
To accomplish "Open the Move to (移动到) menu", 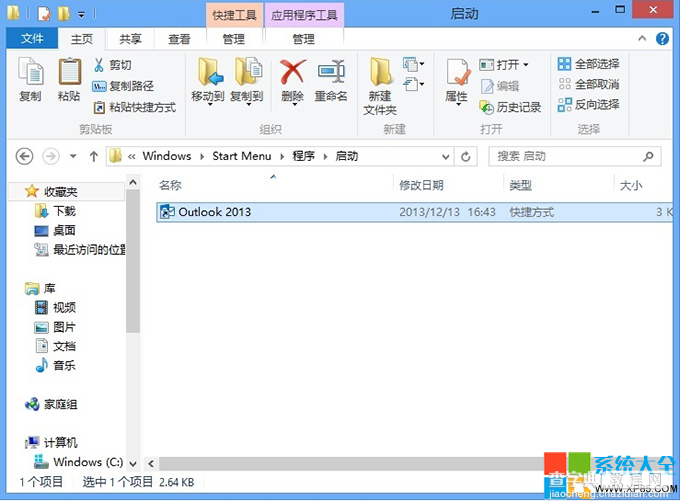I will pyautogui.click(x=208, y=81).
